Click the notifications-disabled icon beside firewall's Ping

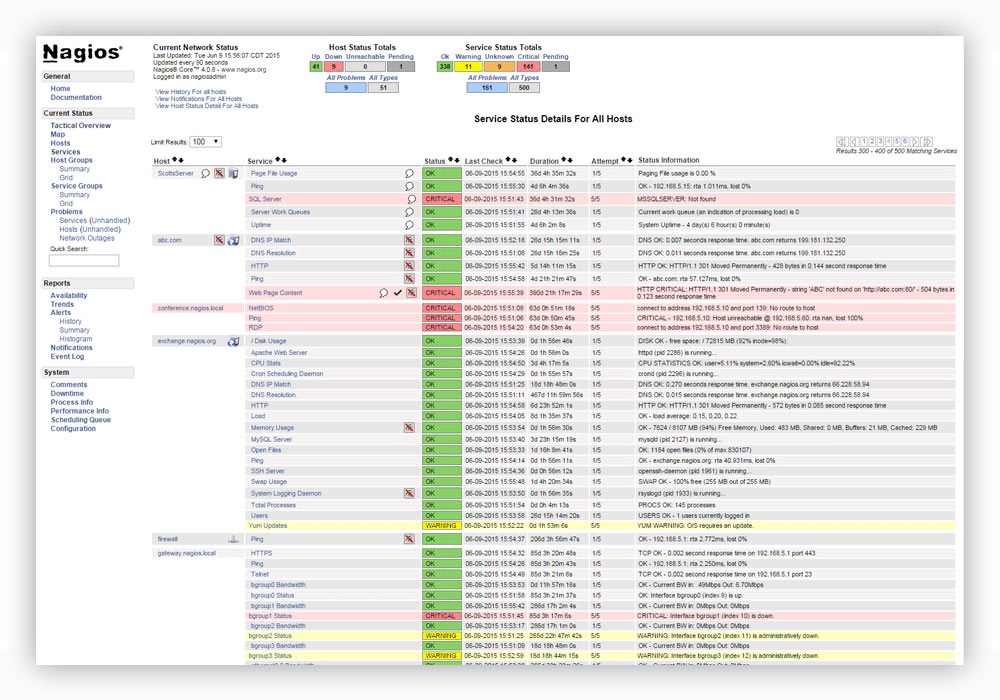tap(409, 537)
